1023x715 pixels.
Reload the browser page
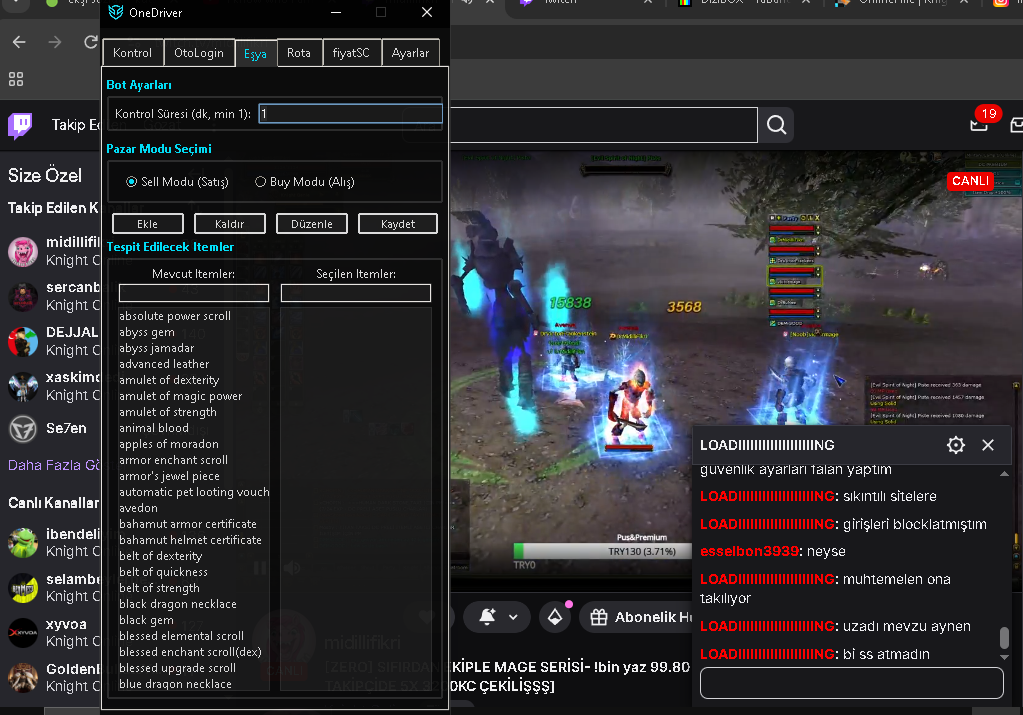[91, 42]
